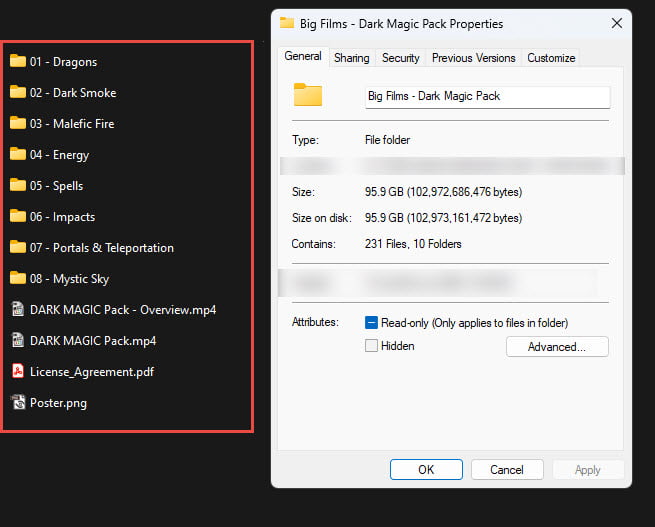Select the '08 - Mystic Sky' label
Screen dimensions: 655x527
pos(69,279)
